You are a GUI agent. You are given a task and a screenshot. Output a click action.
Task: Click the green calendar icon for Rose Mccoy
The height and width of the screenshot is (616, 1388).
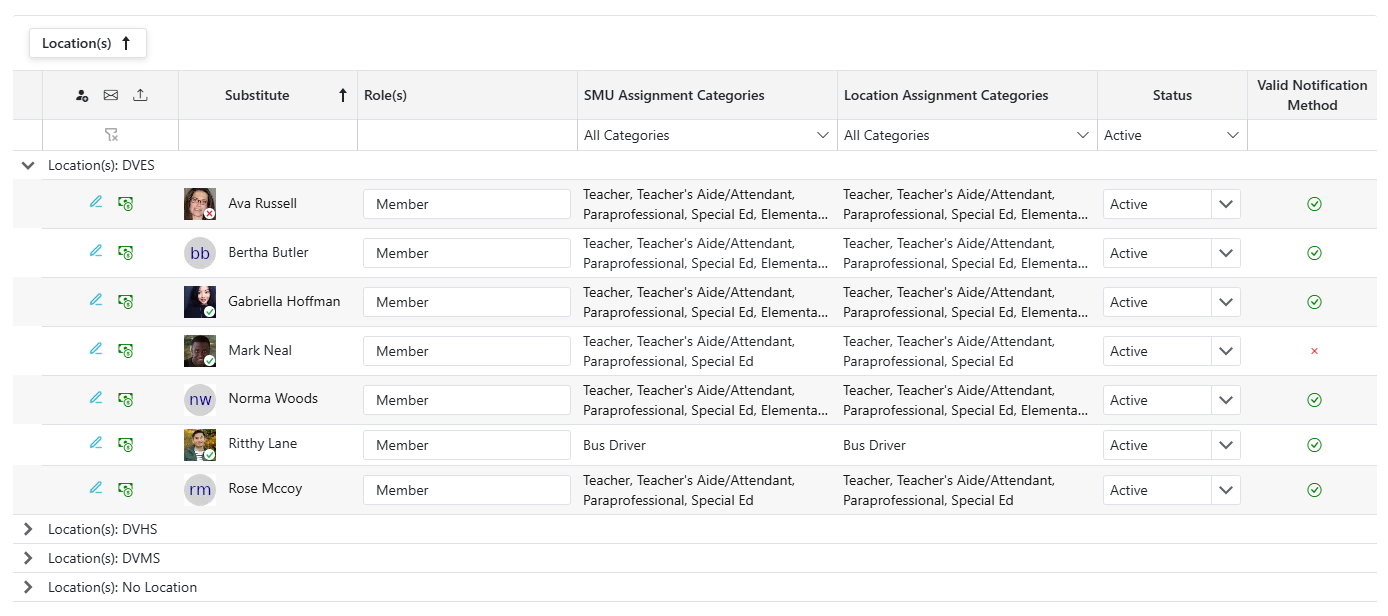pos(126,490)
